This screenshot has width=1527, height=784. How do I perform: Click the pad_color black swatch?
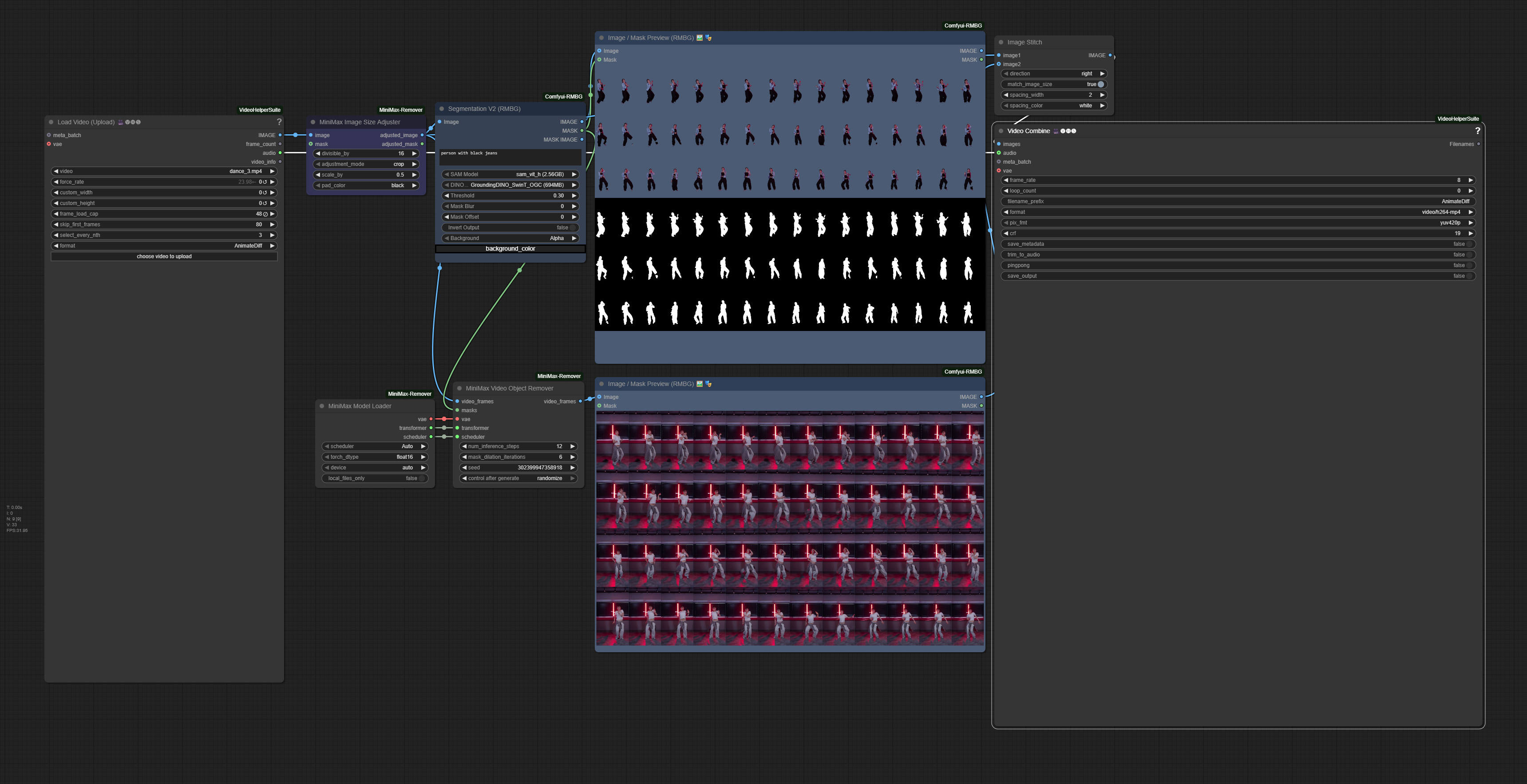397,185
